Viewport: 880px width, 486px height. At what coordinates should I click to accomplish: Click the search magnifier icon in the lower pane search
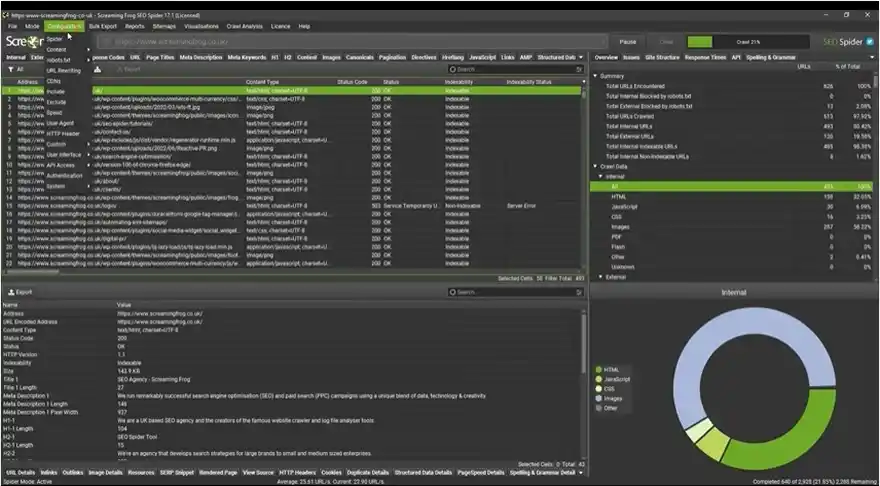click(452, 292)
